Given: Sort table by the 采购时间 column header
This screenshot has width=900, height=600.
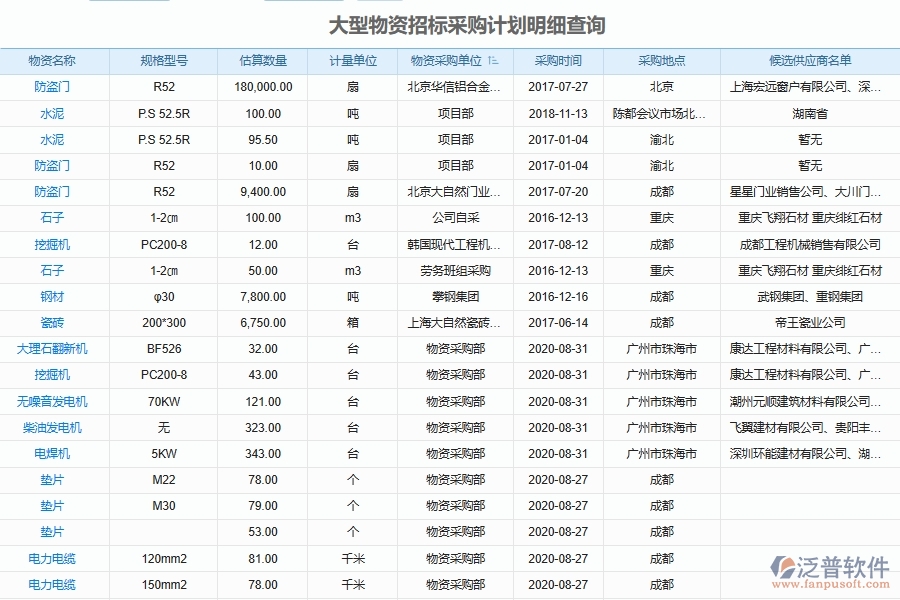Looking at the screenshot, I should (x=557, y=61).
